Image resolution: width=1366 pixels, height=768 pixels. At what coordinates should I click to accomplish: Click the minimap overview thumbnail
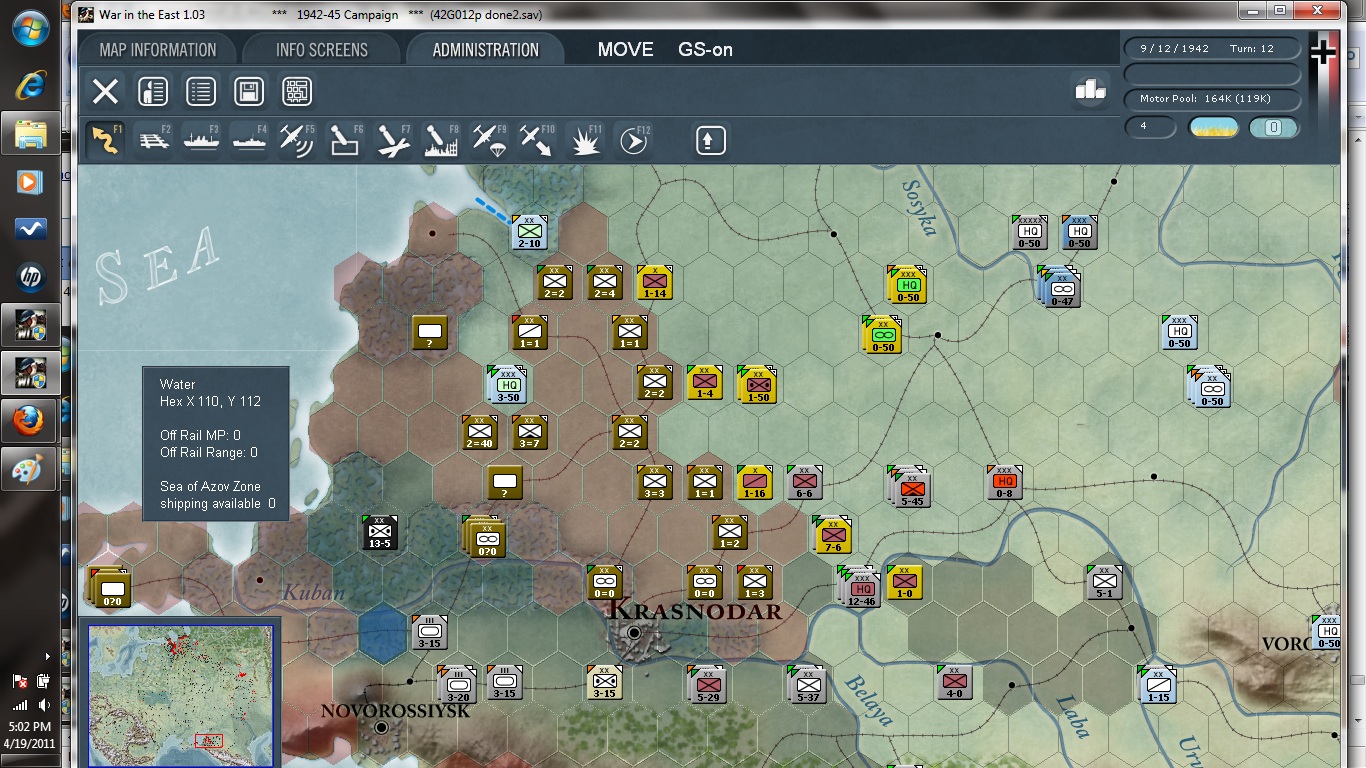(x=181, y=695)
